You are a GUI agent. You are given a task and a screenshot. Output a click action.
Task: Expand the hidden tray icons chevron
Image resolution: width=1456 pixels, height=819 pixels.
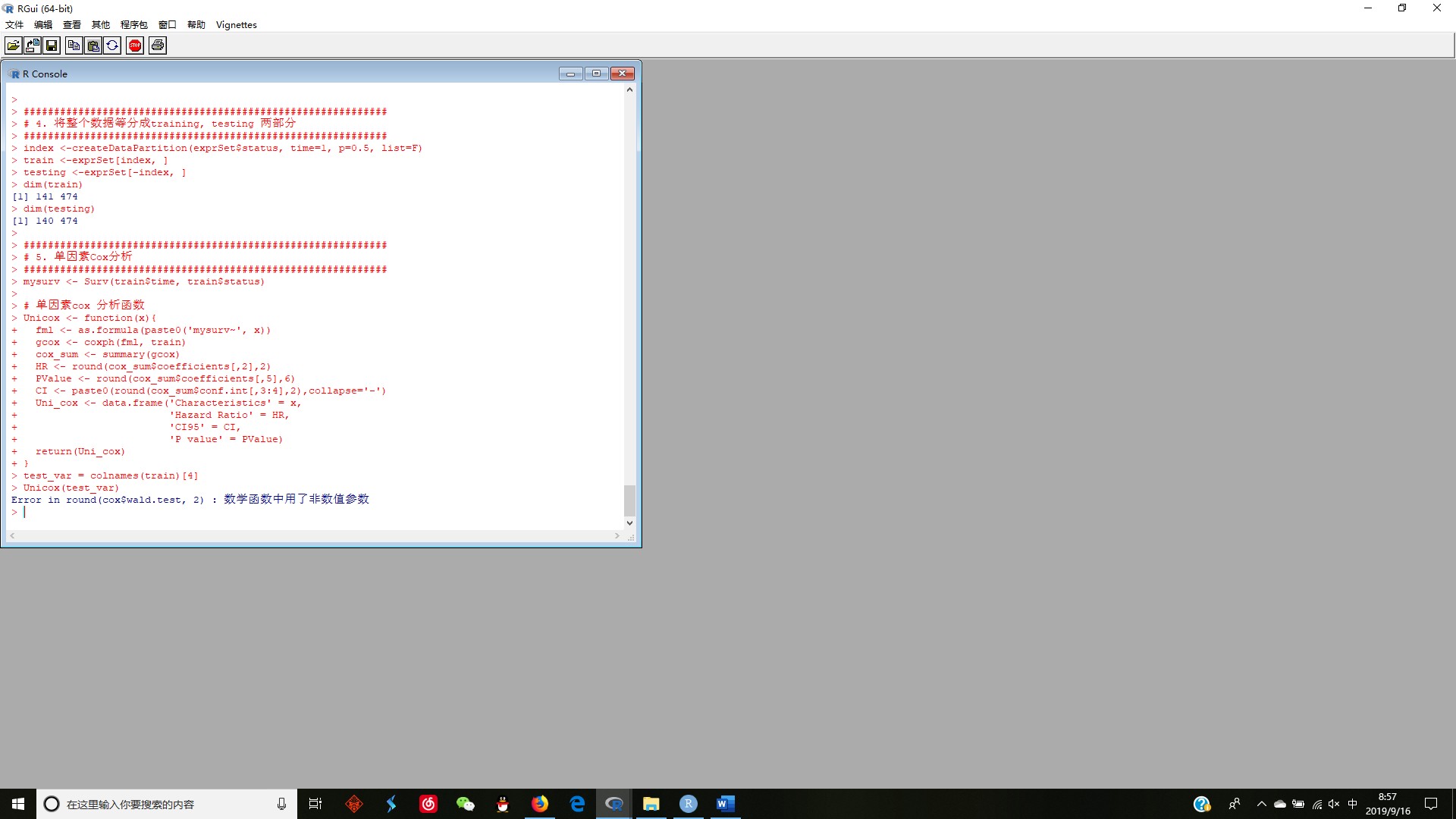coord(1262,804)
